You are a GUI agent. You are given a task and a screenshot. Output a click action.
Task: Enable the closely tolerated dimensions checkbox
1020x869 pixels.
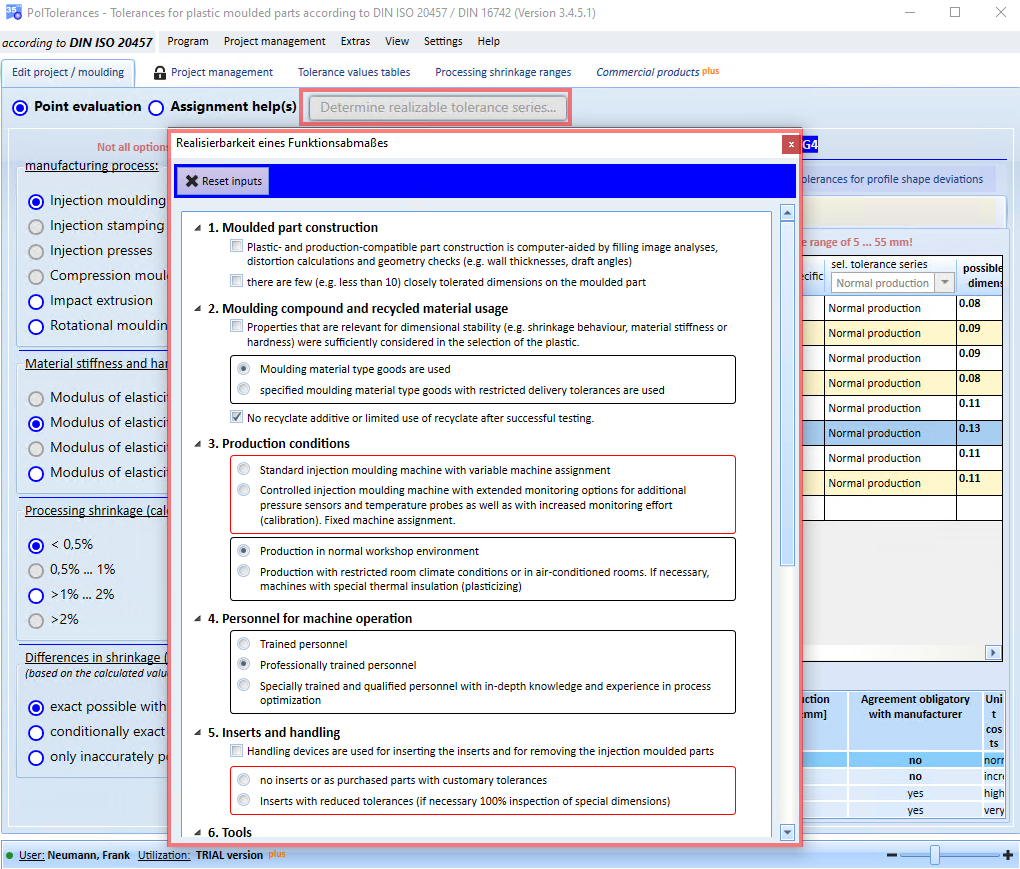point(236,281)
